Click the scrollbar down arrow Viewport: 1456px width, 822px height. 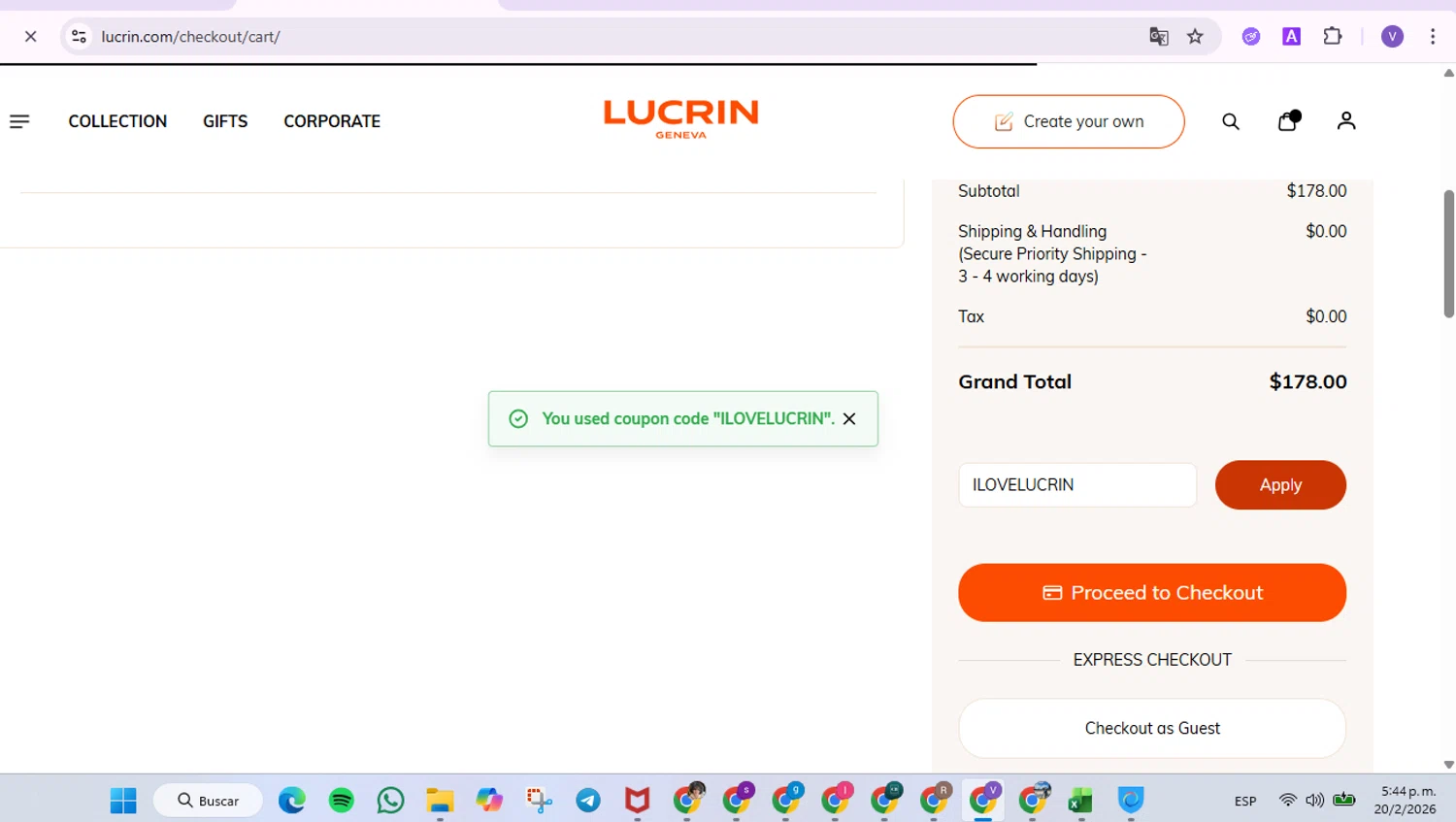(x=1448, y=765)
